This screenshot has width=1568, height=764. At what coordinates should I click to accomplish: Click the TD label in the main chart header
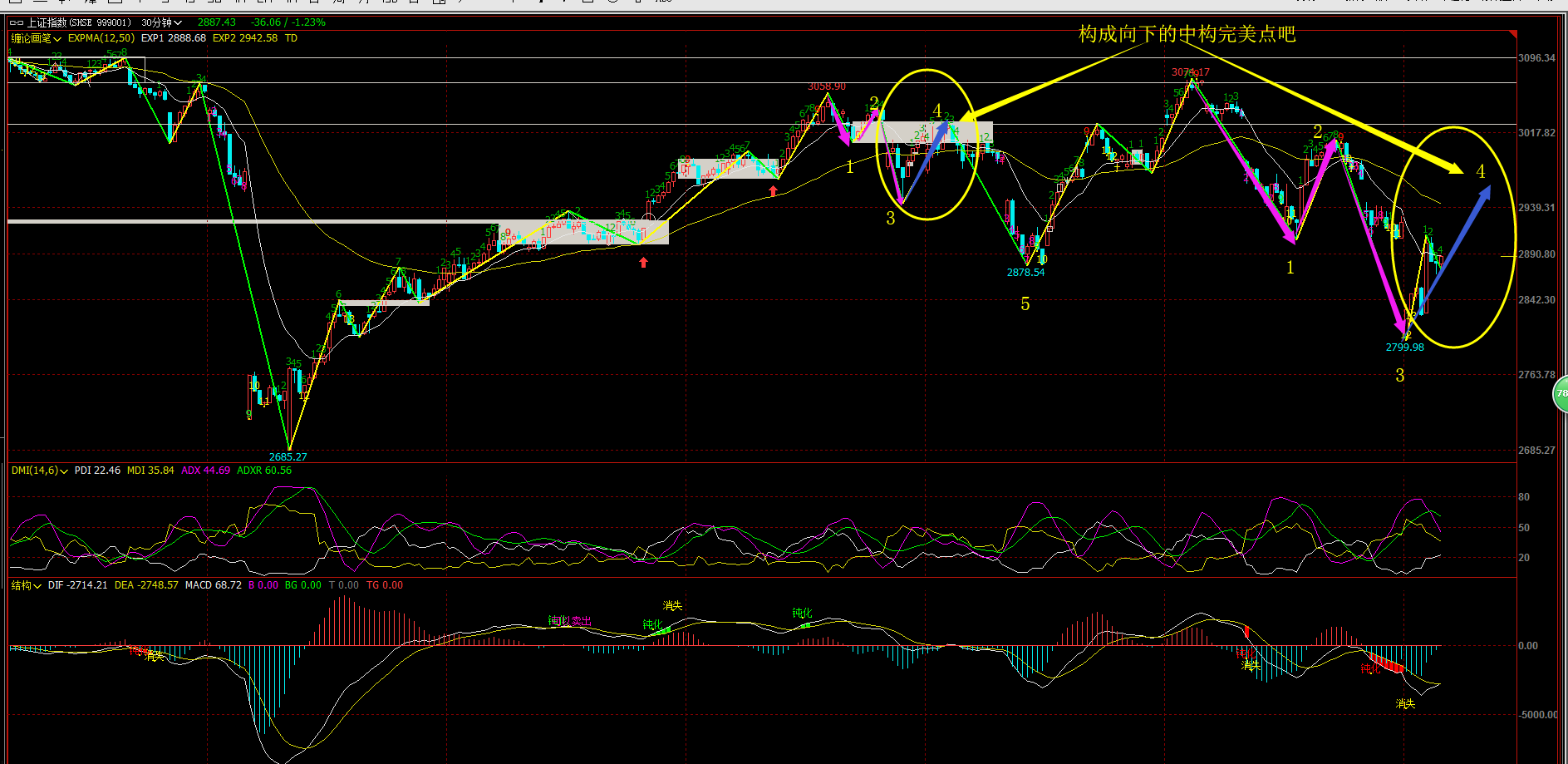pyautogui.click(x=291, y=38)
